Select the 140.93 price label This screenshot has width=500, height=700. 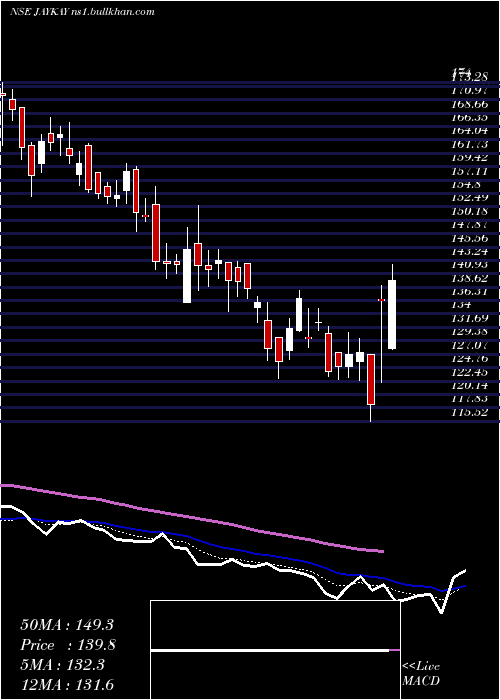pos(470,265)
